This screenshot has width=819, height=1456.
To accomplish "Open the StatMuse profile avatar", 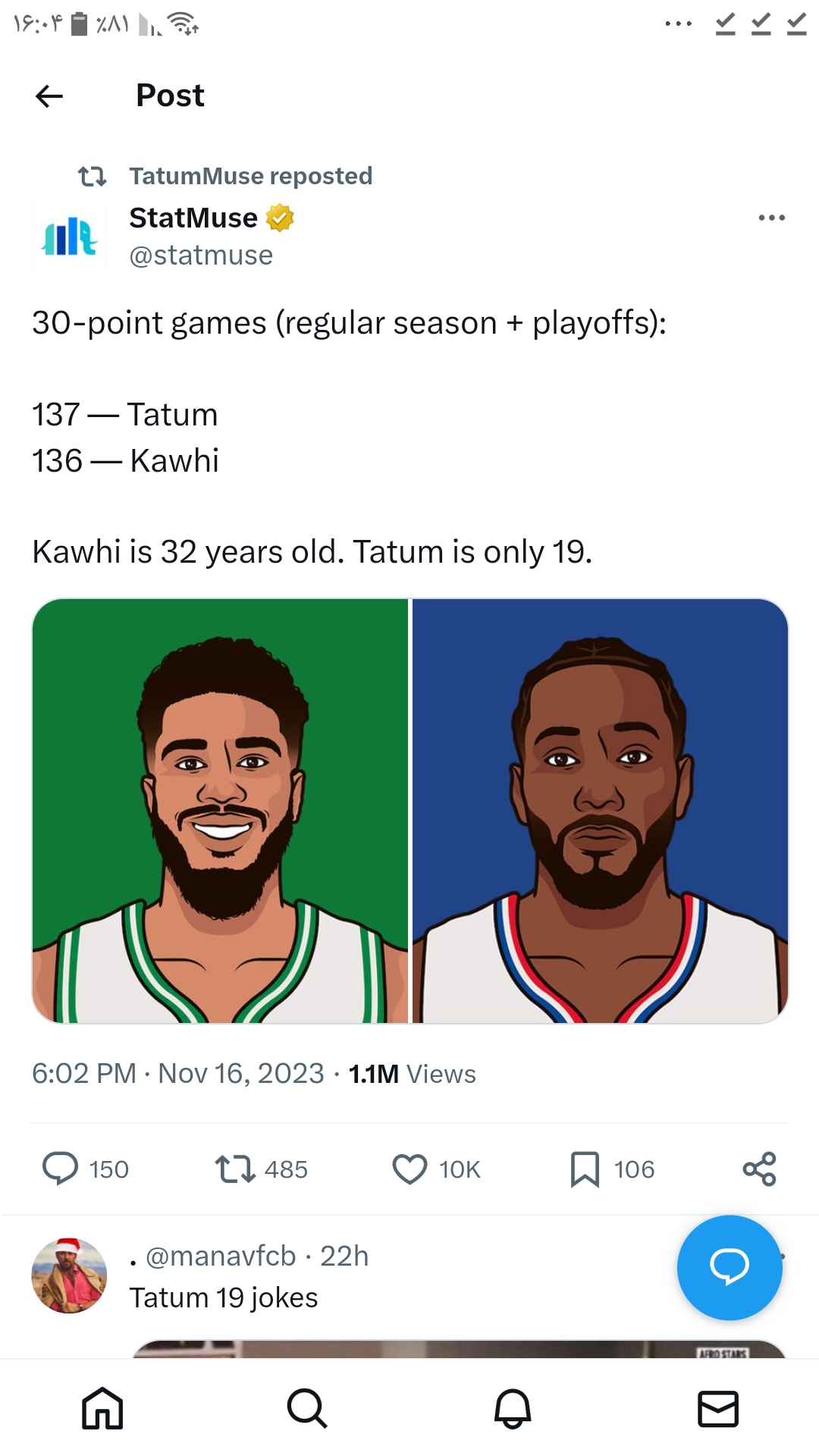I will [69, 236].
